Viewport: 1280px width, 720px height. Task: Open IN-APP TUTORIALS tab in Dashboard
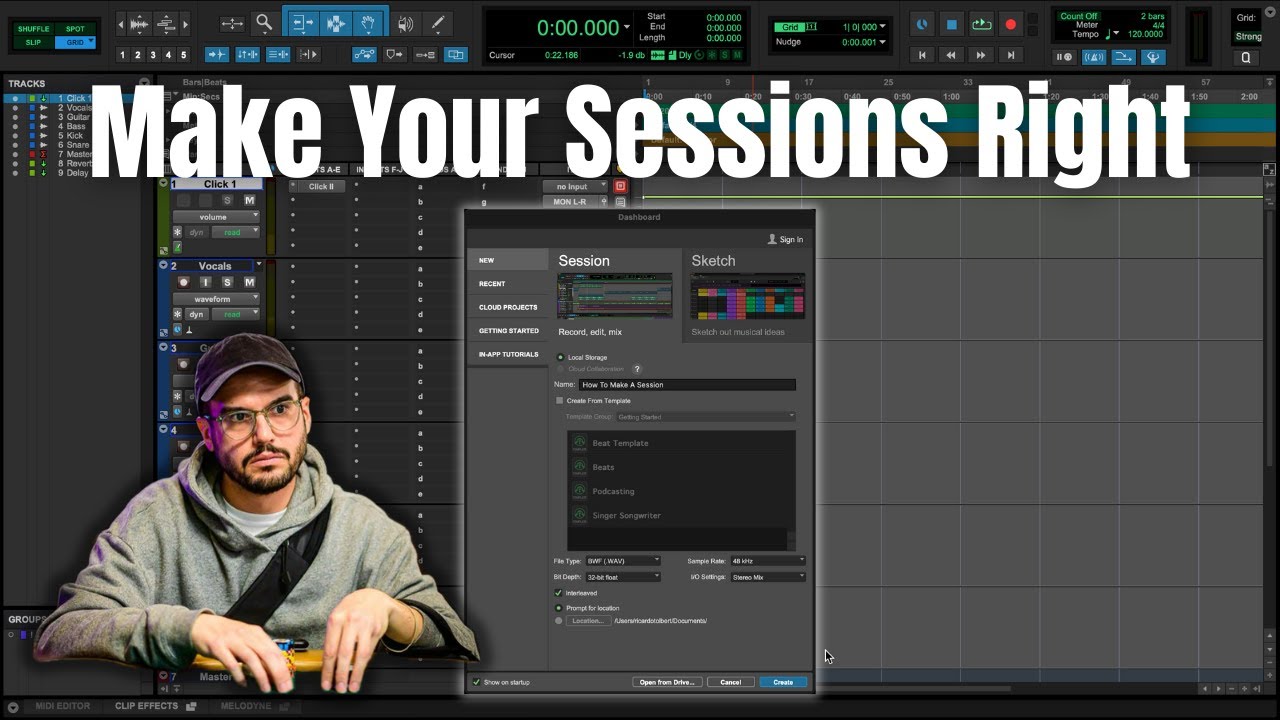(x=507, y=354)
